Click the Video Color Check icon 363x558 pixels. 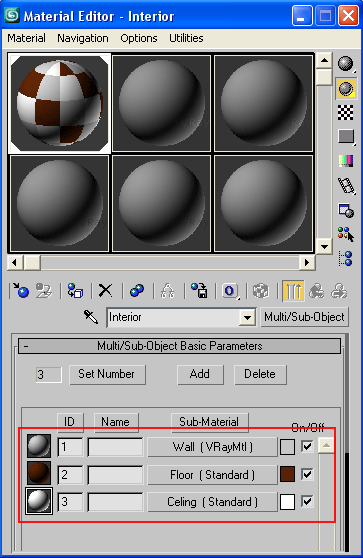pyautogui.click(x=346, y=160)
